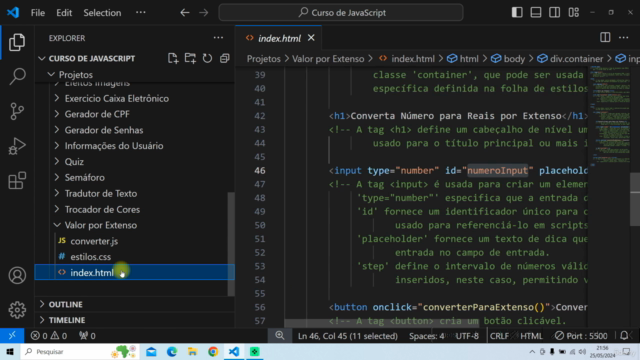The height and width of the screenshot is (360, 640).
Task: Open the overflow menu ellipsis in menu bar
Action: click(x=141, y=13)
